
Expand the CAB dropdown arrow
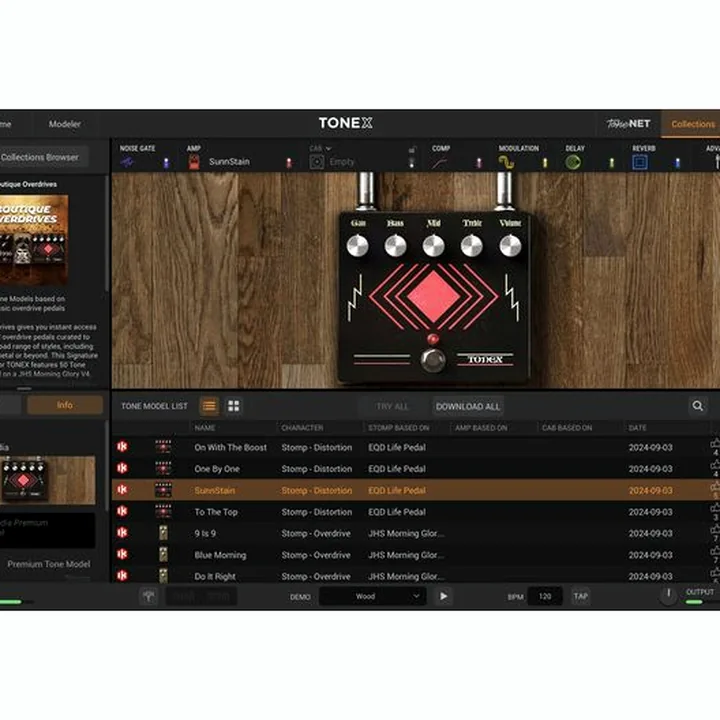click(x=328, y=149)
